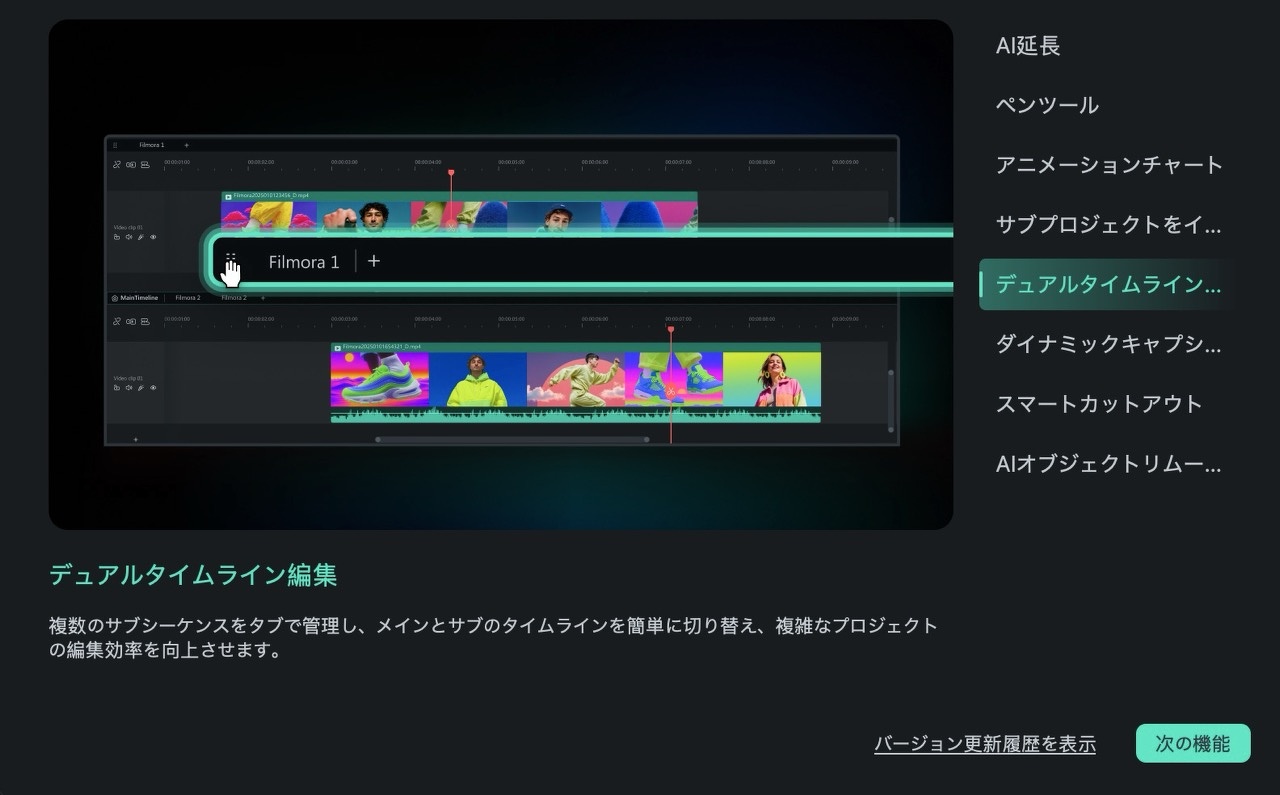Toggle the eye icon on upper video track
This screenshot has width=1280, height=795.
click(153, 237)
